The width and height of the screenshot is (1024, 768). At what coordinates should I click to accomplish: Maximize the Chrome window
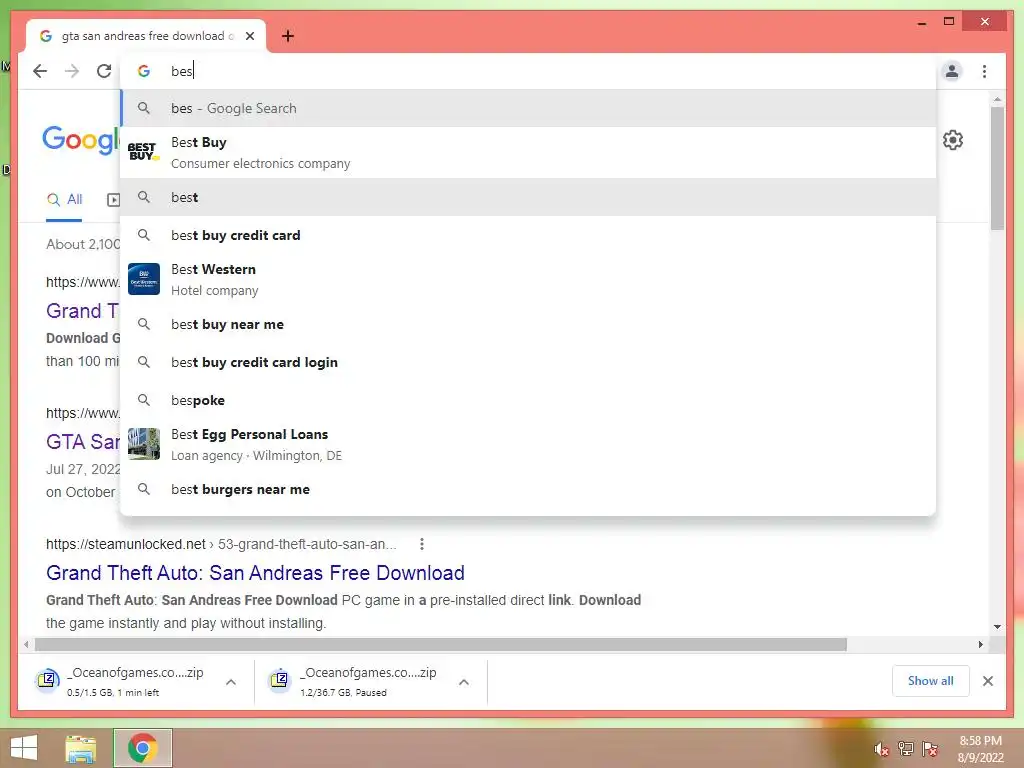pyautogui.click(x=949, y=22)
